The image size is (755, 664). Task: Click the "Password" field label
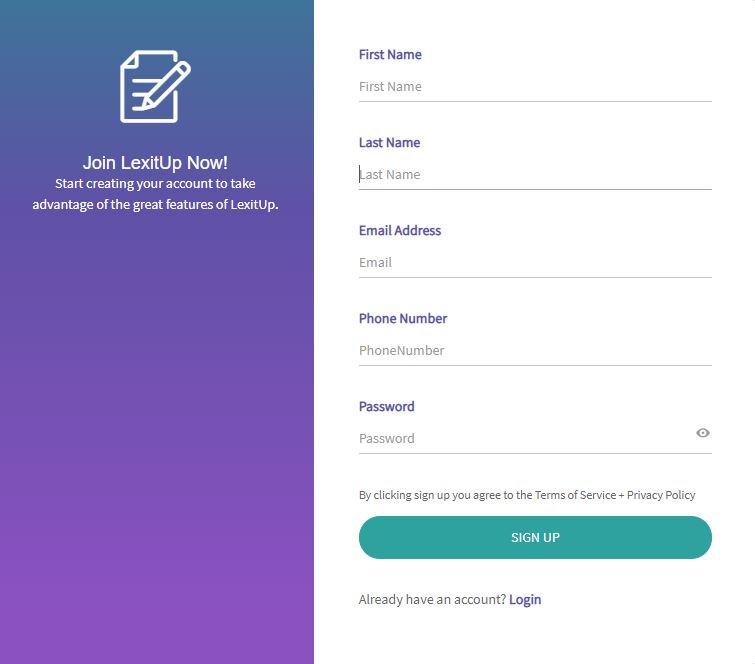(386, 407)
